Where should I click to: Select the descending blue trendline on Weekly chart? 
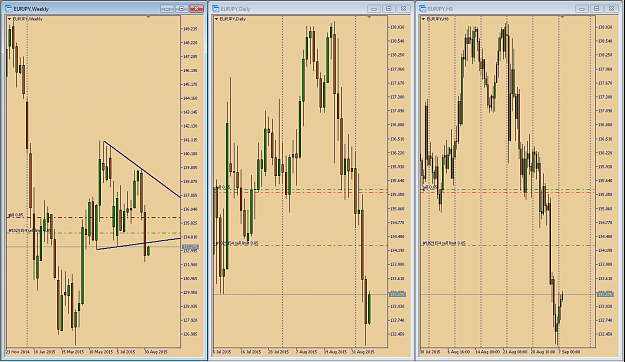pos(142,169)
